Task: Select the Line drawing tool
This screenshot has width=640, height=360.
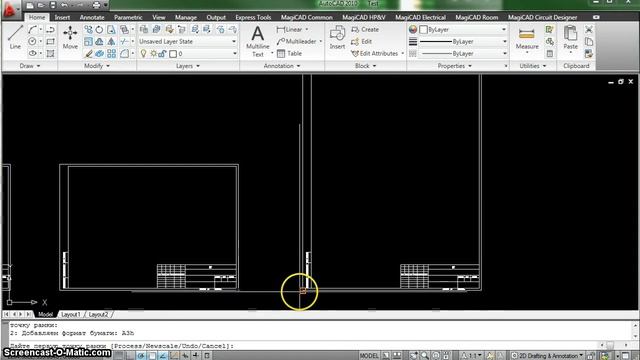Action: pyautogui.click(x=15, y=37)
